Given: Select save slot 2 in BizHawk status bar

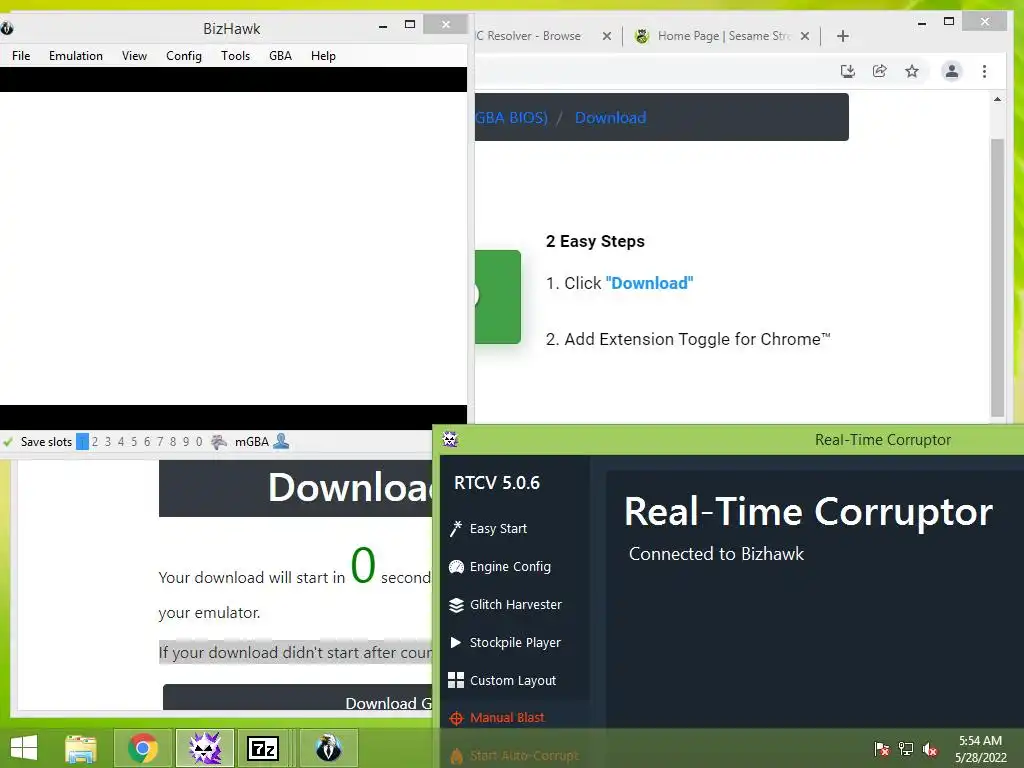Looking at the screenshot, I should tap(95, 441).
